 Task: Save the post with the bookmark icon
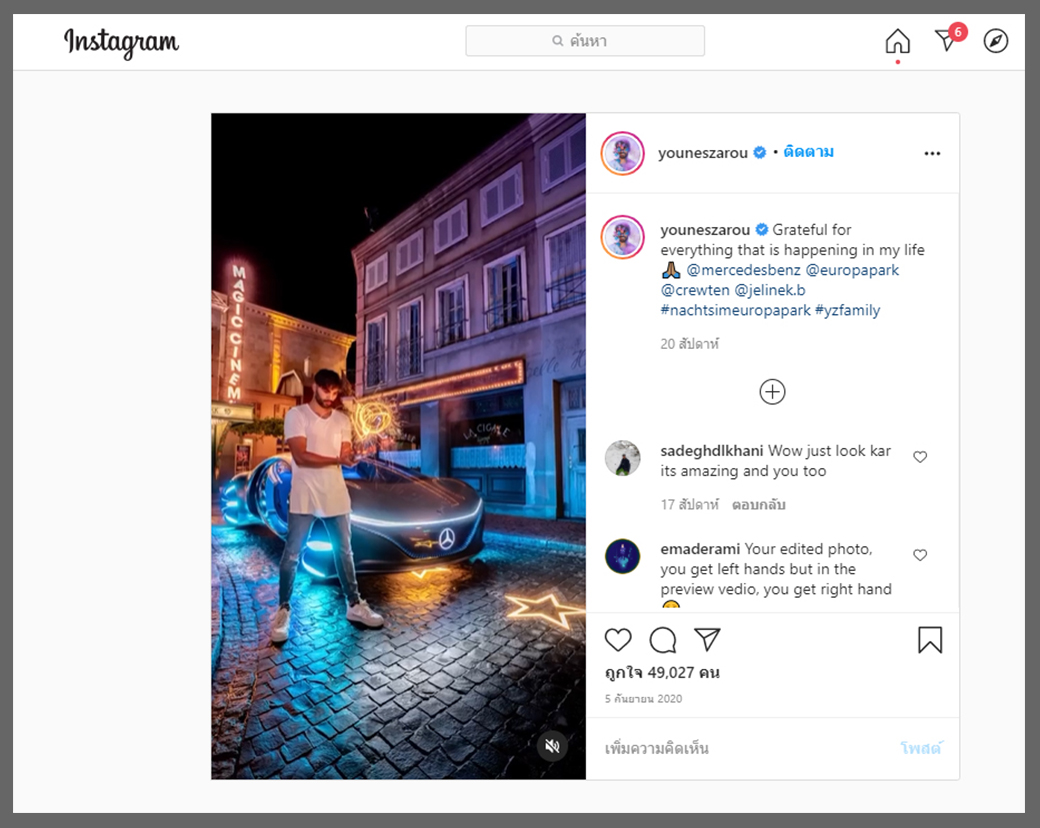point(930,640)
